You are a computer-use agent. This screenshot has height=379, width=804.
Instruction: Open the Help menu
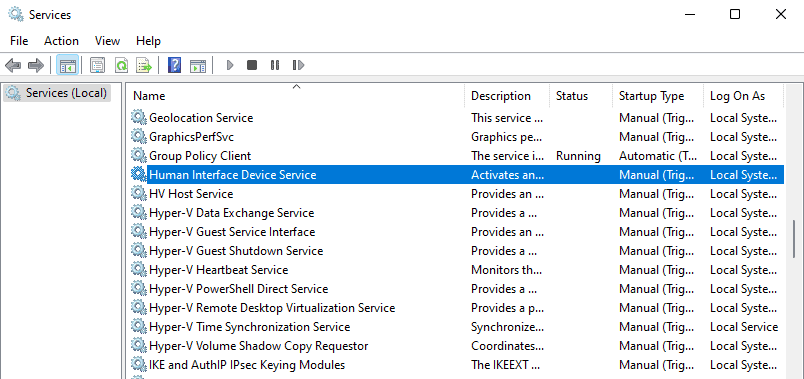(148, 41)
